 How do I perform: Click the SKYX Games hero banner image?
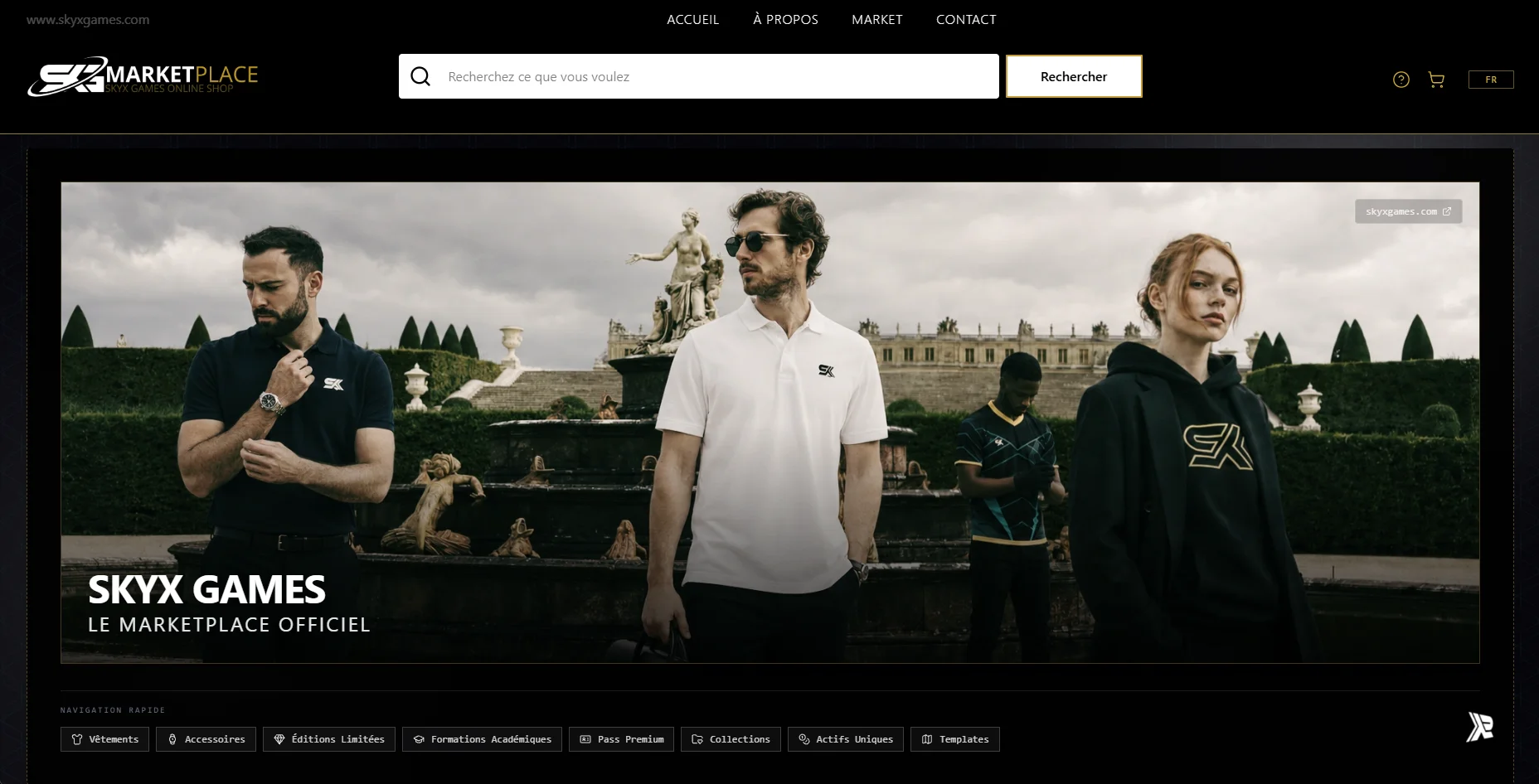click(769, 423)
